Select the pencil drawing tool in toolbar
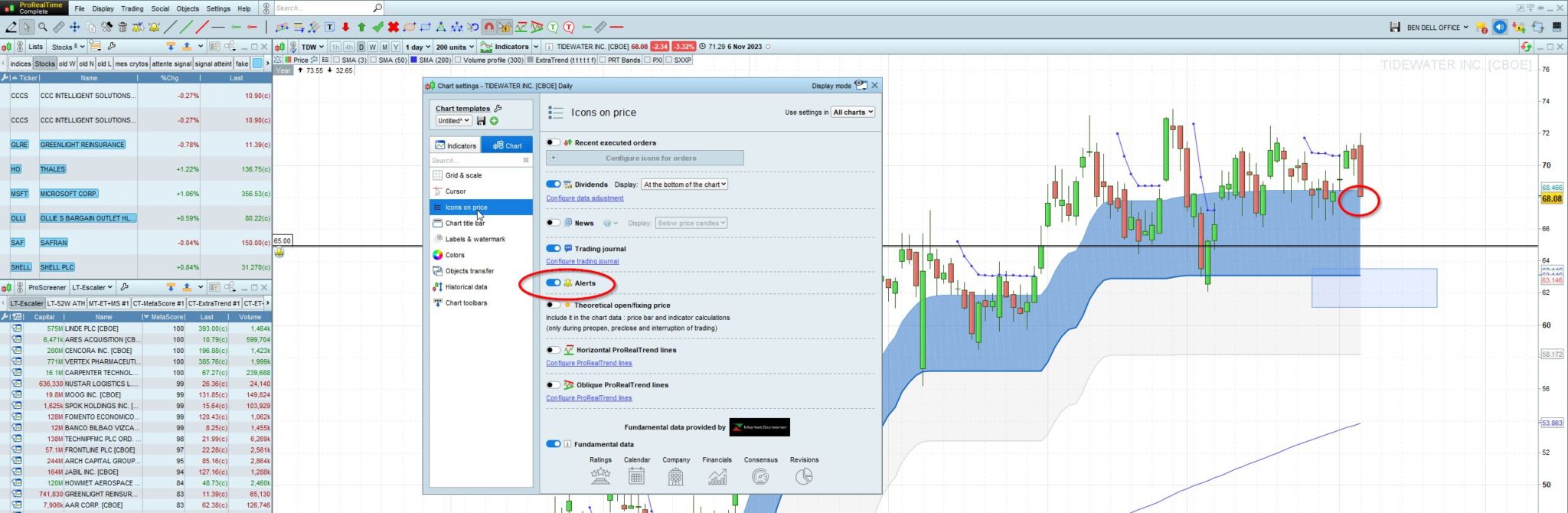The width and height of the screenshot is (1568, 513). (11, 27)
